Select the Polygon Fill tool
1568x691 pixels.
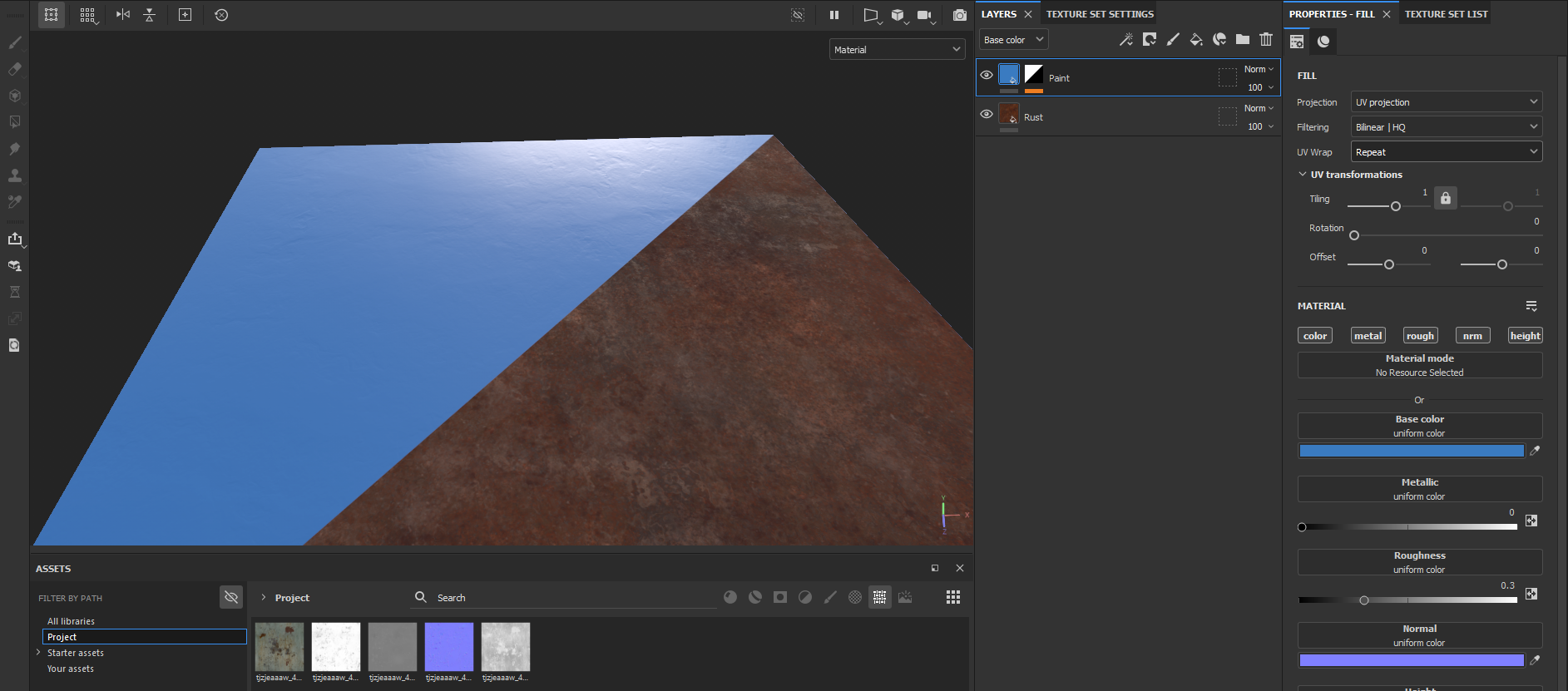(15, 122)
